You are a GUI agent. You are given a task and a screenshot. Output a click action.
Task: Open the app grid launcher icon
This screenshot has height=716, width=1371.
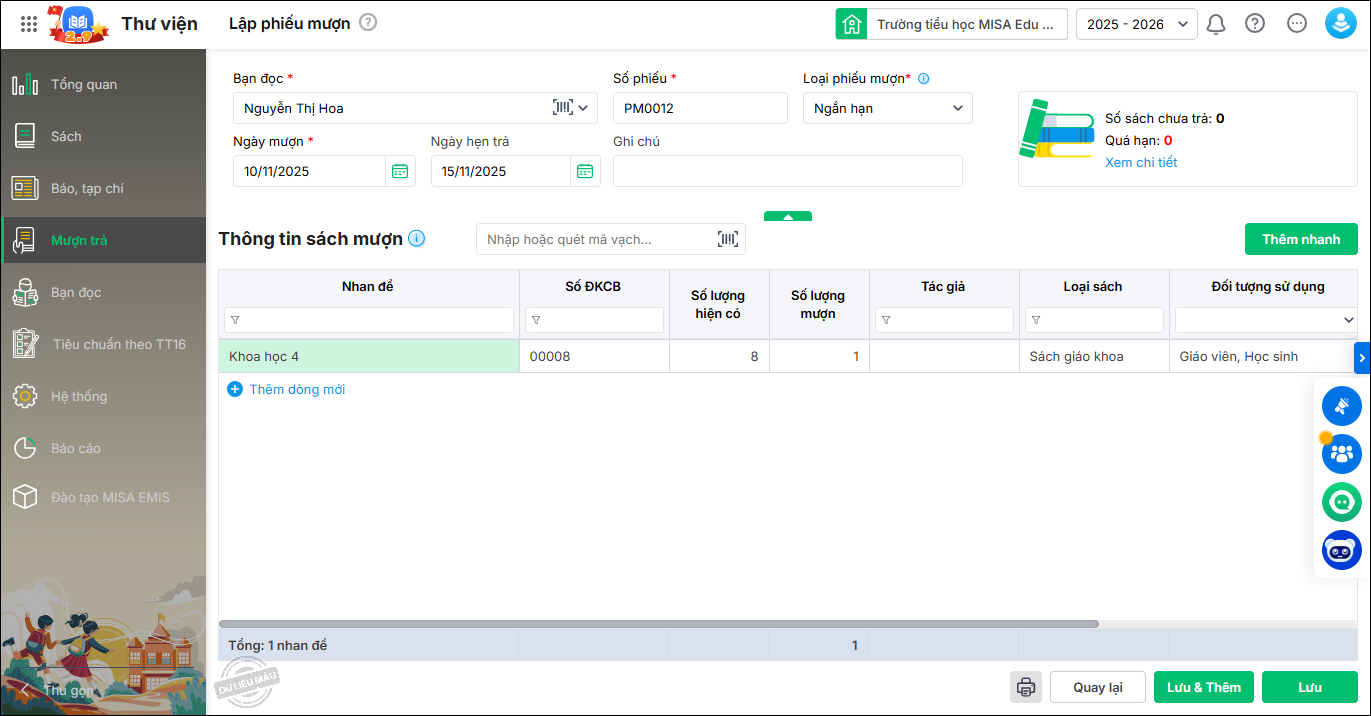click(x=29, y=24)
